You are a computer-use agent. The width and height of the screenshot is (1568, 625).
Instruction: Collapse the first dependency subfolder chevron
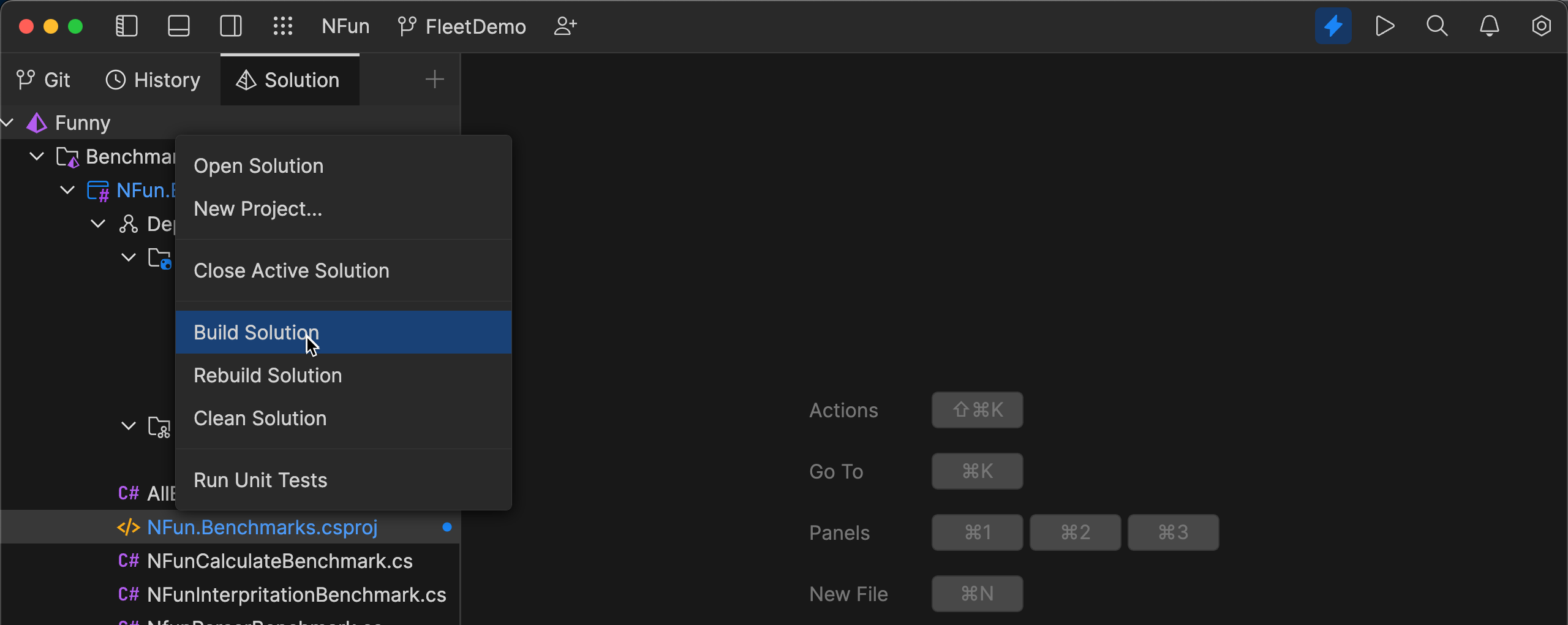pyautogui.click(x=129, y=257)
